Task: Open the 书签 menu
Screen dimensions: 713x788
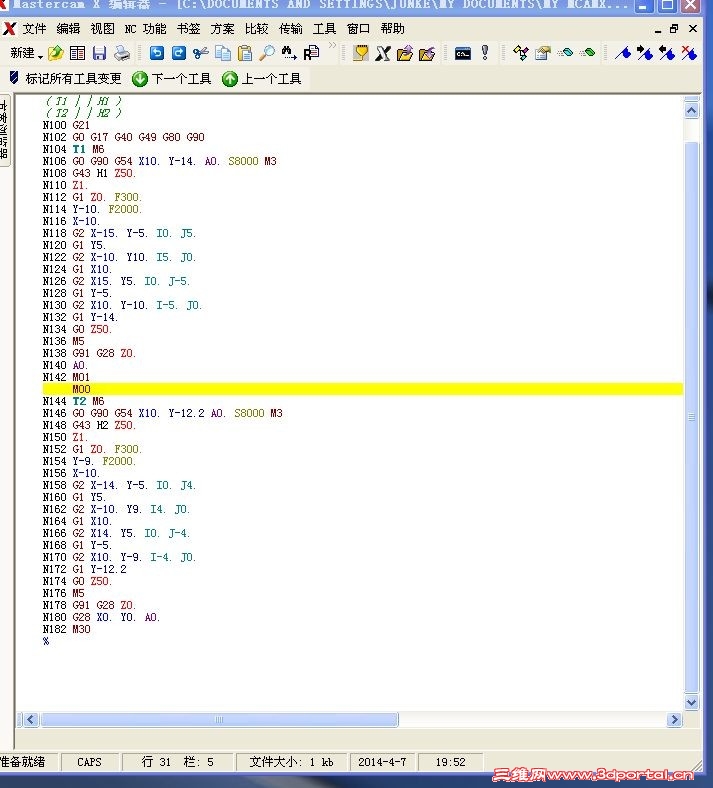Action: click(x=188, y=29)
